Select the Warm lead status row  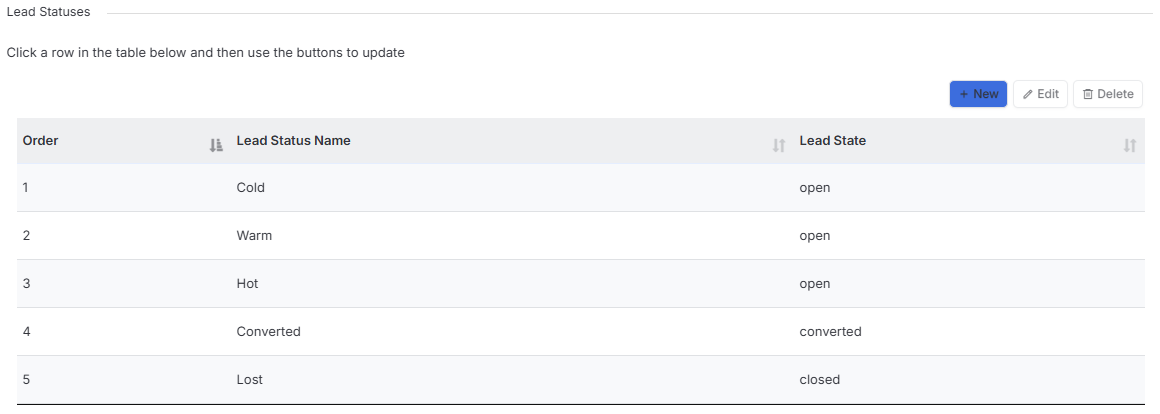coord(579,236)
